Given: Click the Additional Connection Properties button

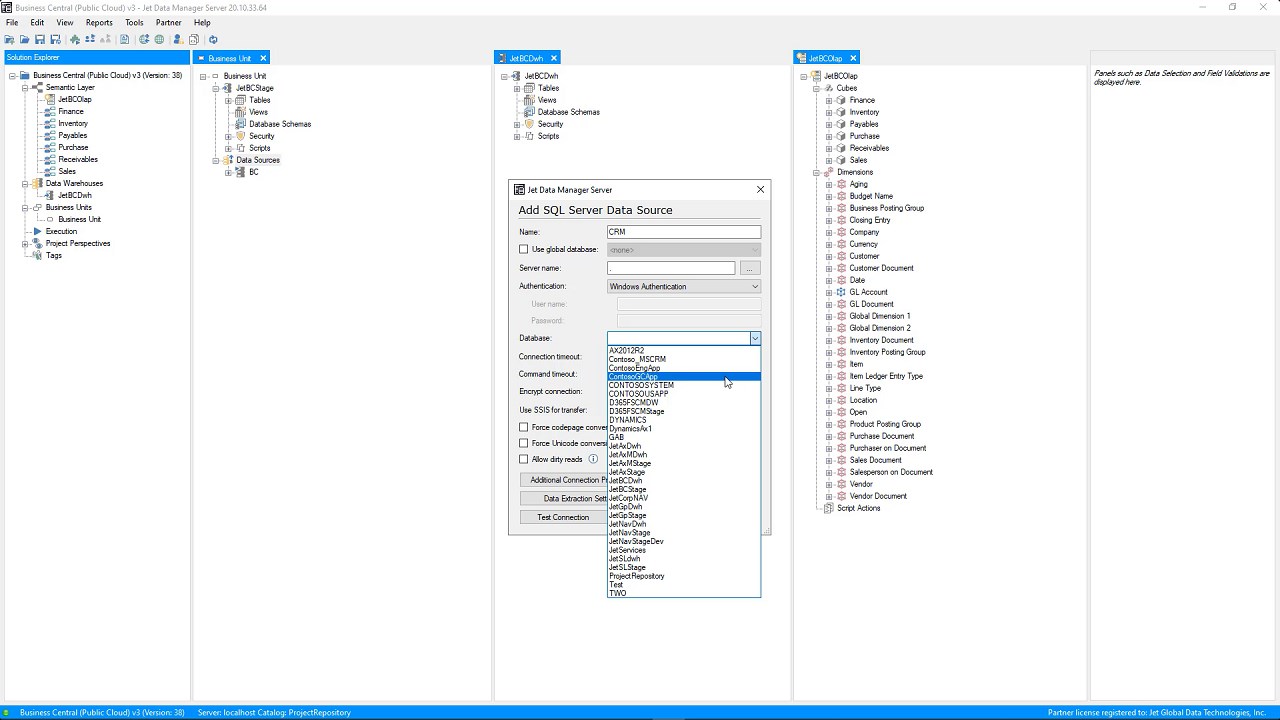Looking at the screenshot, I should tap(563, 480).
